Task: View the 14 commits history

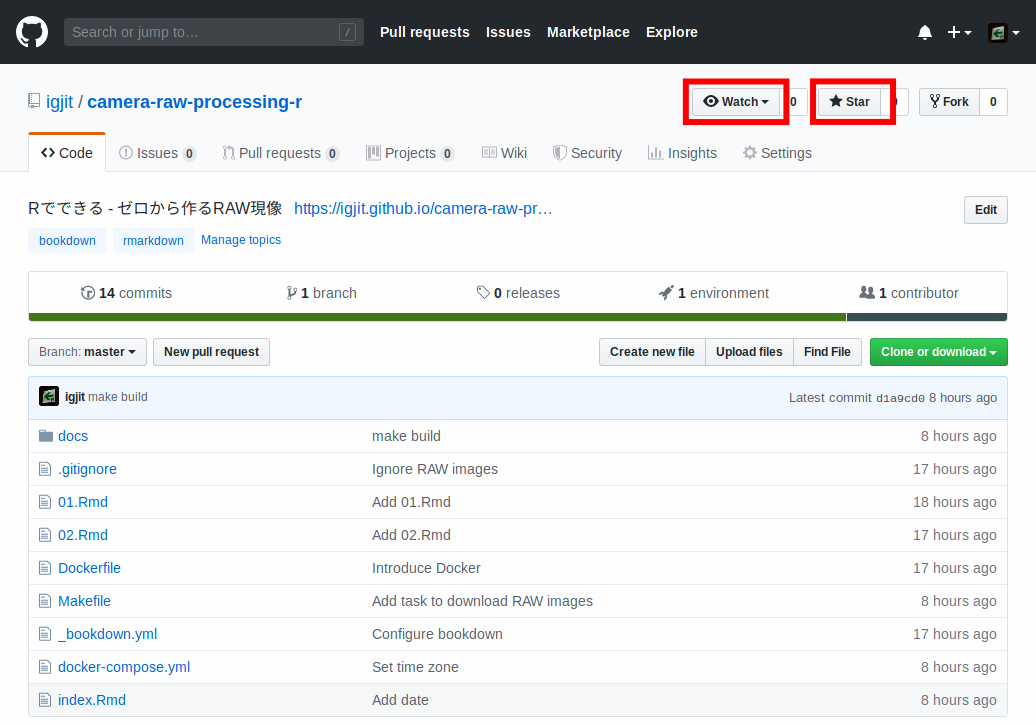Action: click(x=126, y=293)
